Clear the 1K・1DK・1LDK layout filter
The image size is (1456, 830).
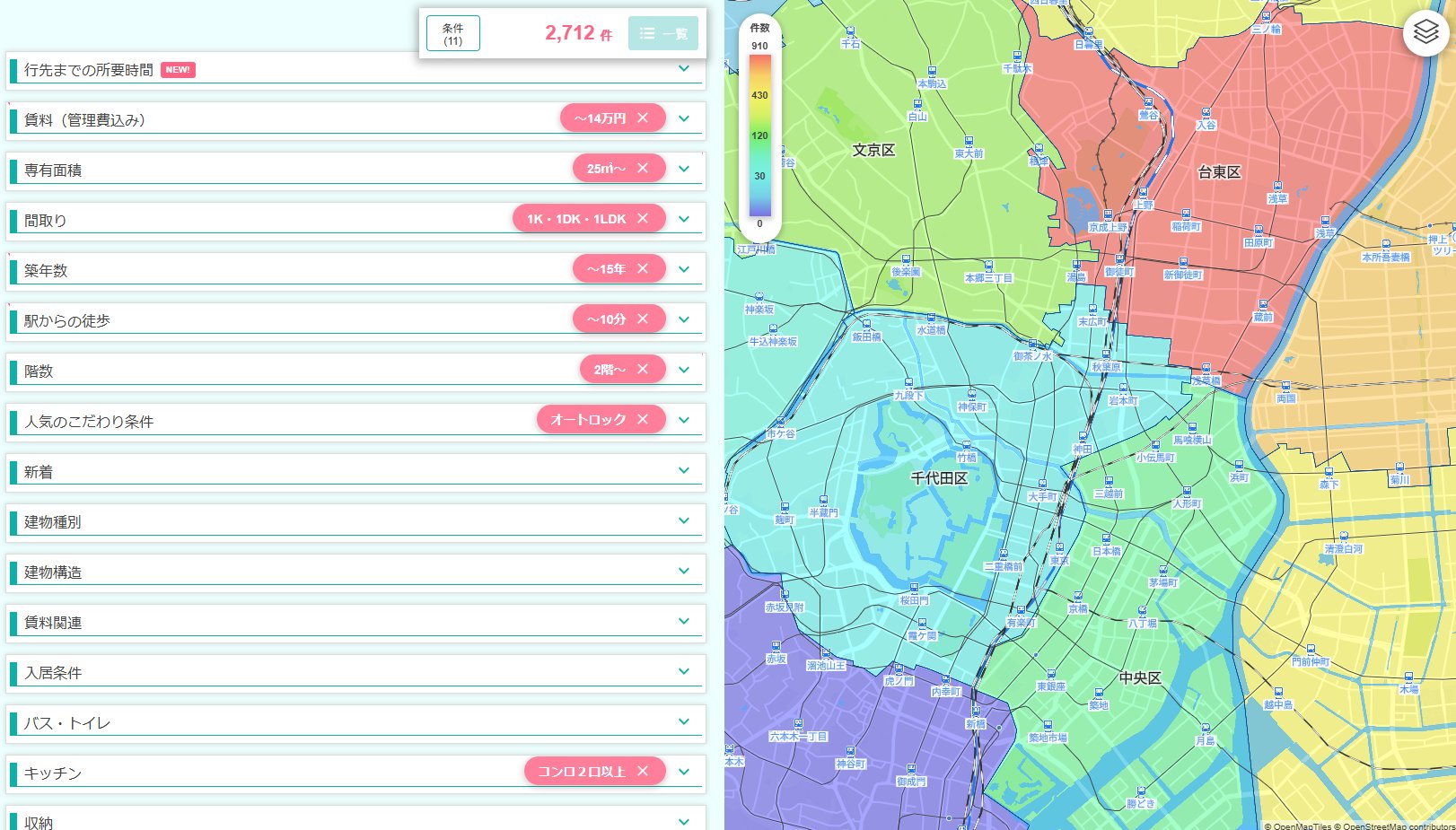[x=643, y=219]
